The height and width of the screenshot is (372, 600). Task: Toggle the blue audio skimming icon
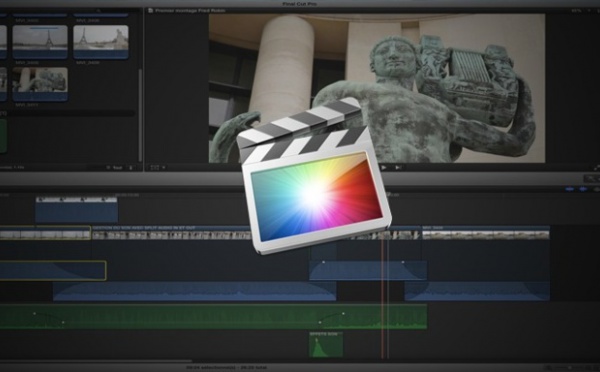(583, 189)
